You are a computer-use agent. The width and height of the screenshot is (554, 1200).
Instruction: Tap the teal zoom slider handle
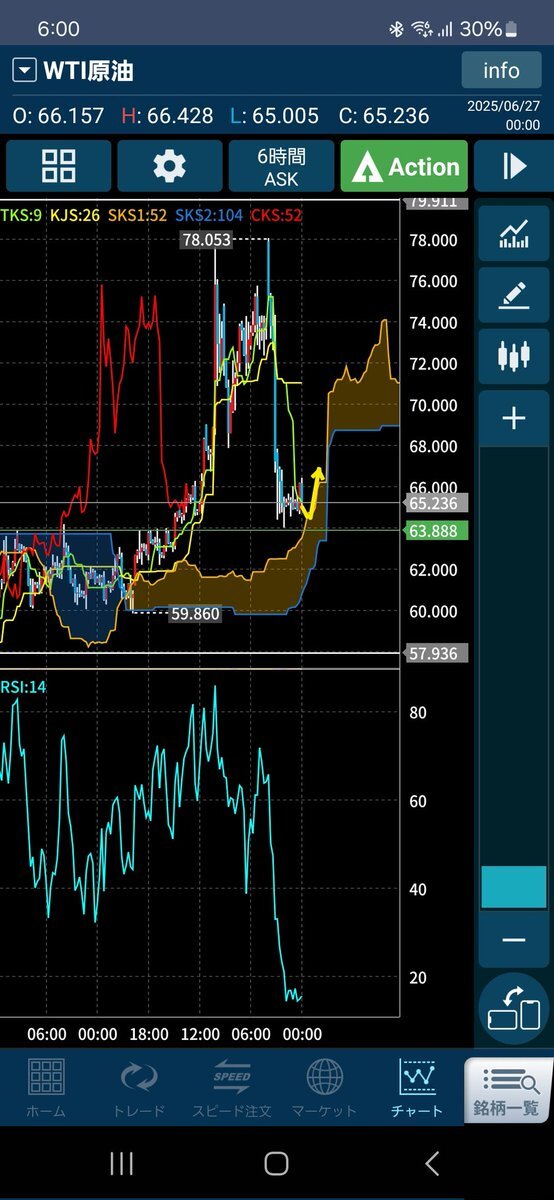pyautogui.click(x=514, y=887)
